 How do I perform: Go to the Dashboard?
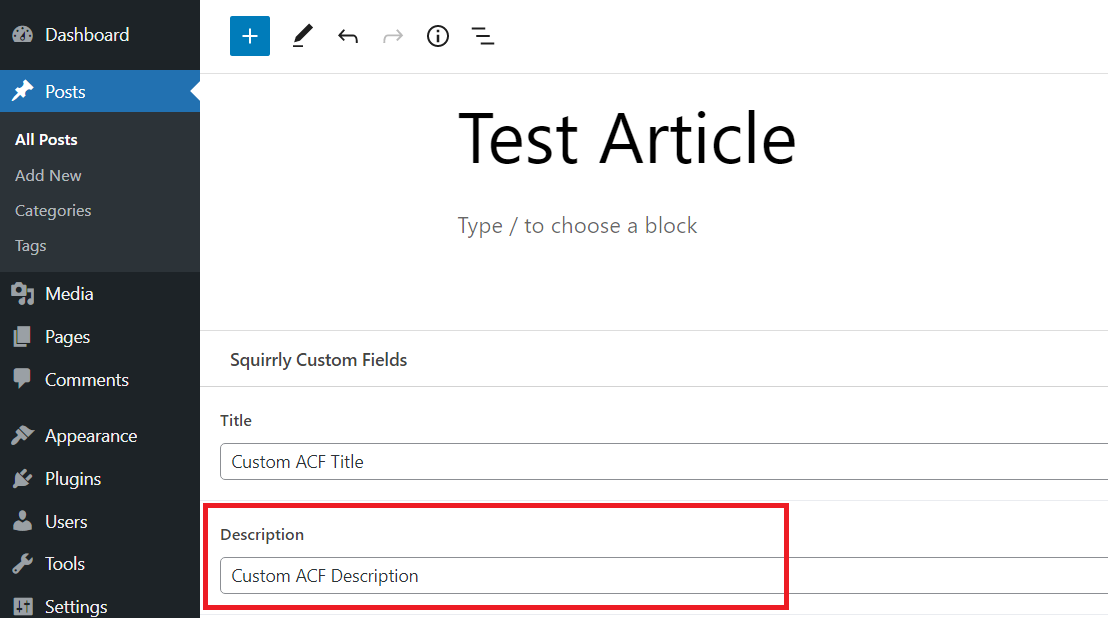tap(87, 34)
